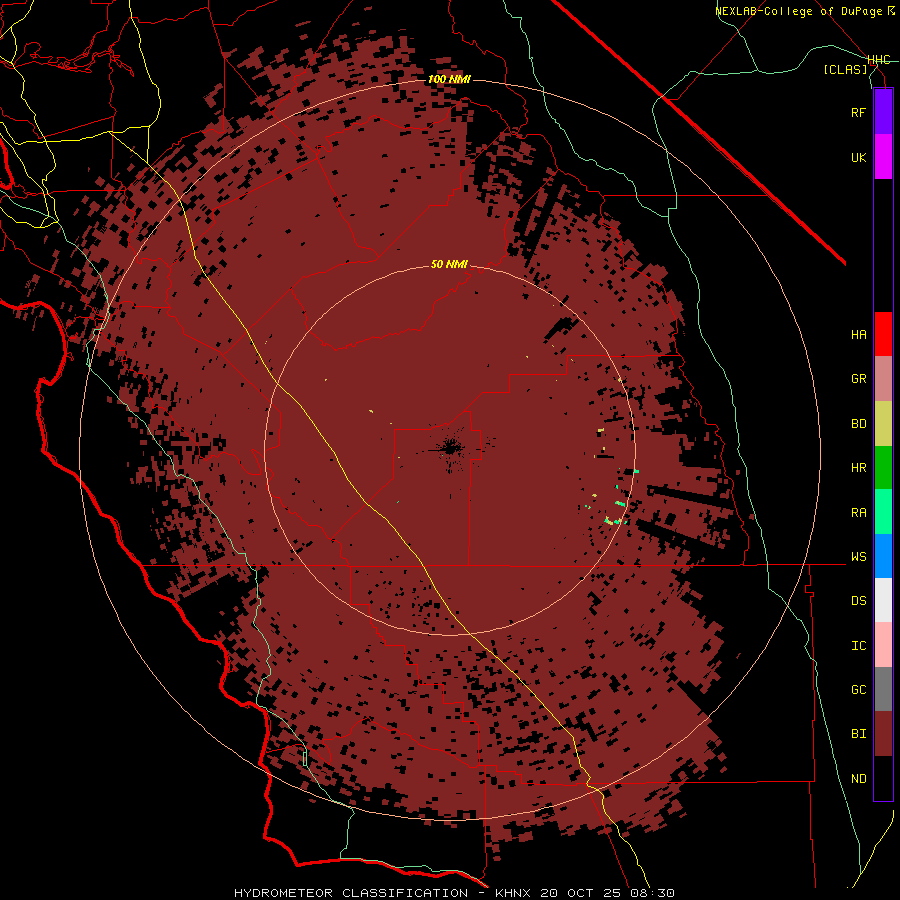Click the UK legend label
This screenshot has height=900, width=900.
pyautogui.click(x=858, y=157)
